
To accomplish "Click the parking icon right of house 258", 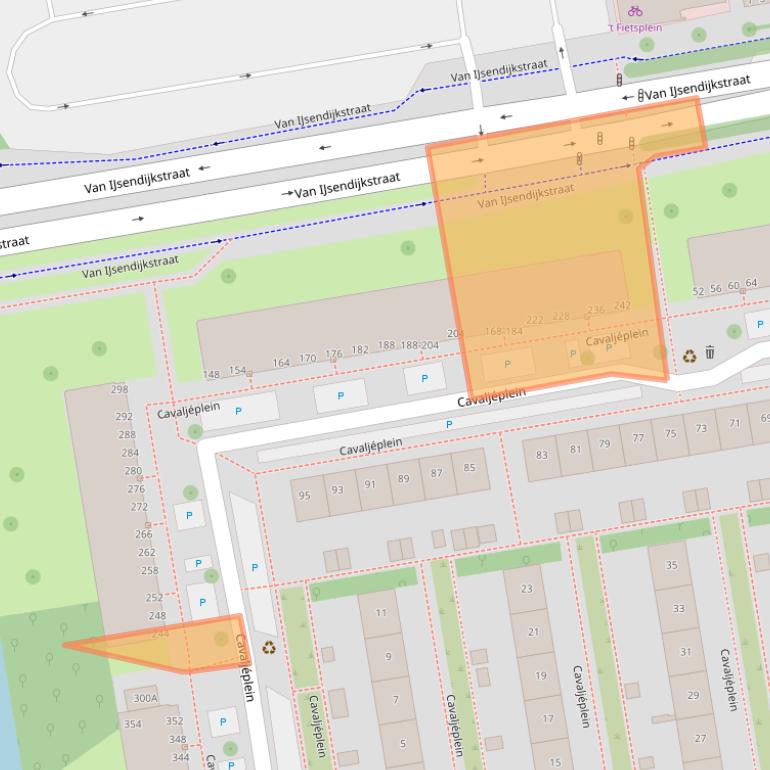I will [198, 564].
